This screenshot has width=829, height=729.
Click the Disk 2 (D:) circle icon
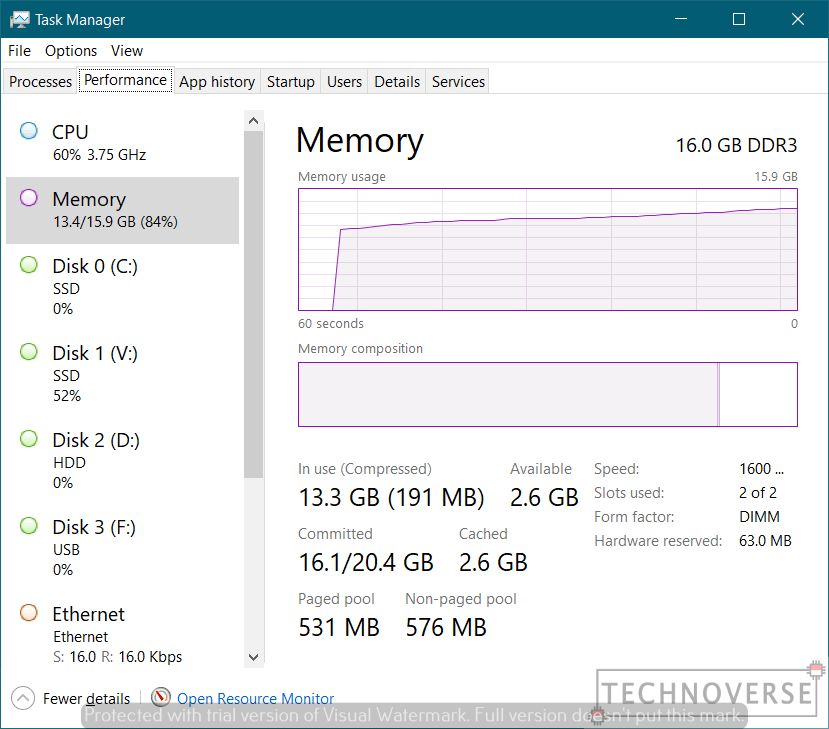tap(29, 439)
